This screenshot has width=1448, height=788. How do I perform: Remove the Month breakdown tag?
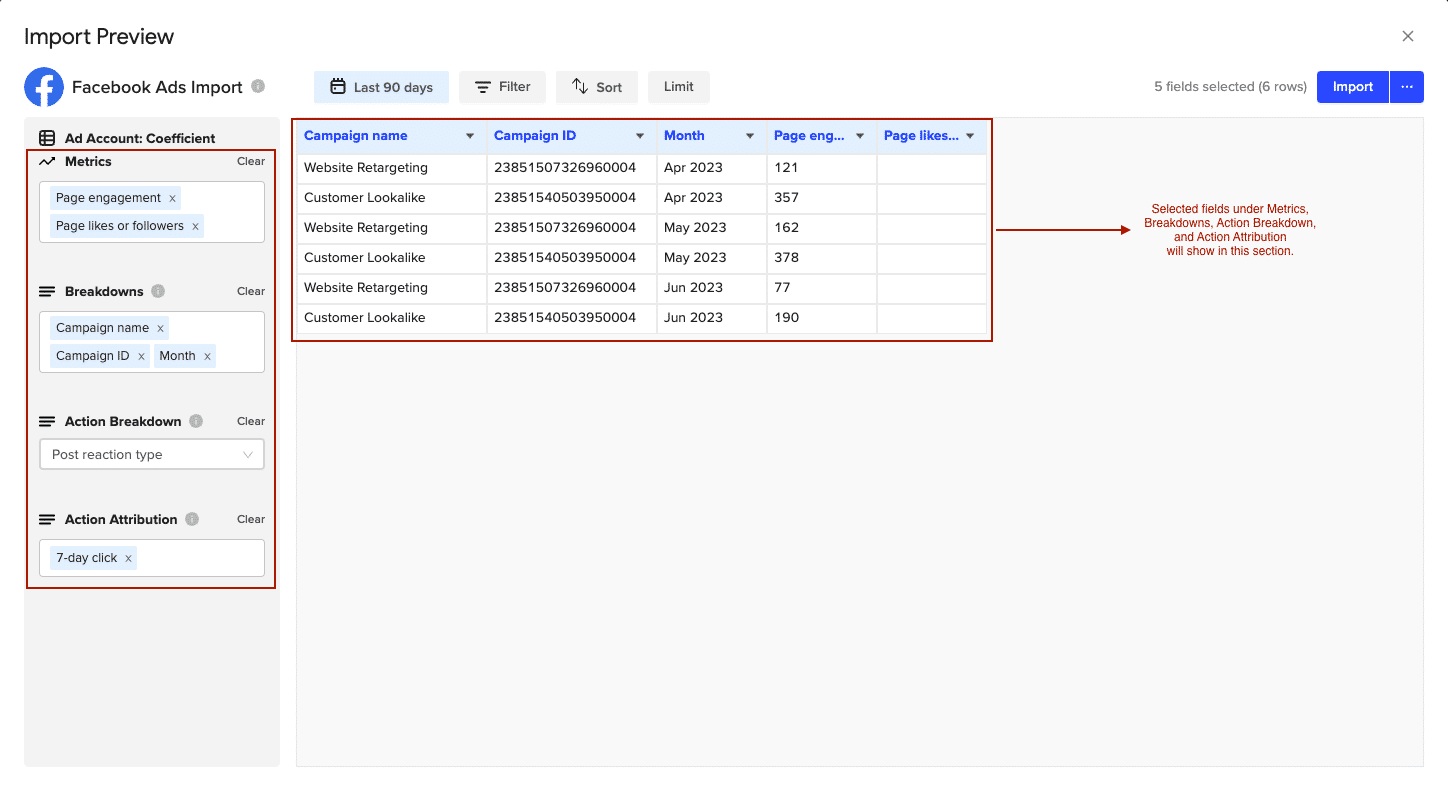tap(207, 356)
